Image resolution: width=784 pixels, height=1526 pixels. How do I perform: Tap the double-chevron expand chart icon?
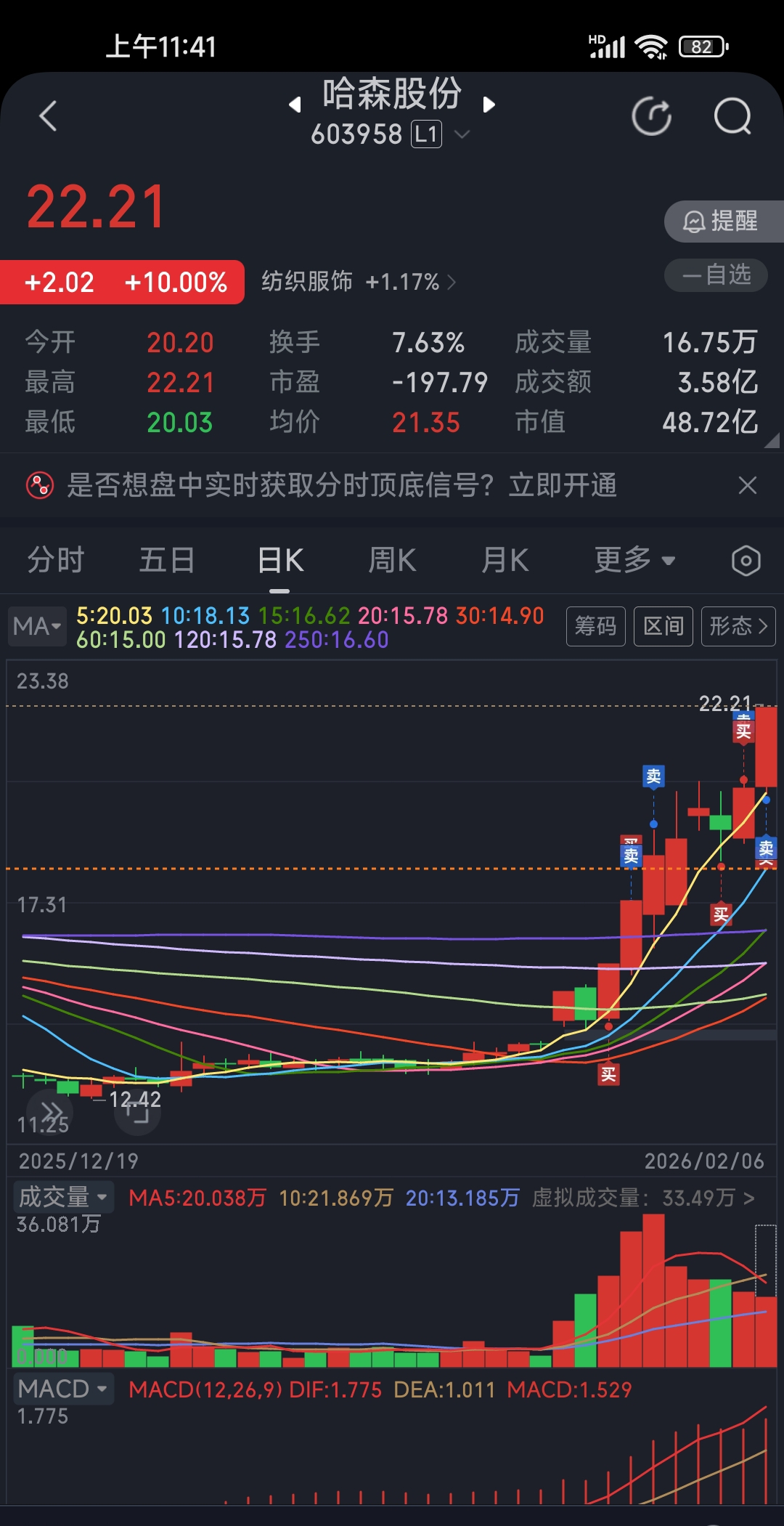coord(50,1111)
